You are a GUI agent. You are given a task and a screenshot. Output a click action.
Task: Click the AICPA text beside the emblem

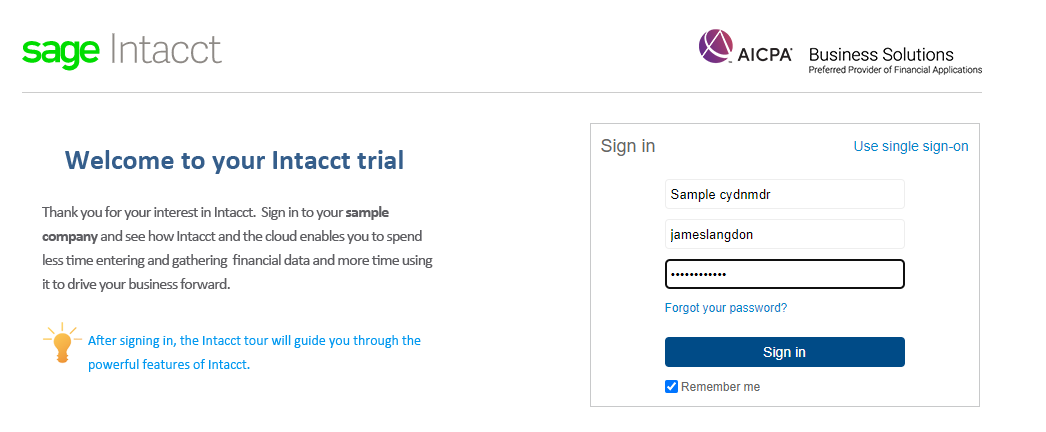(764, 55)
